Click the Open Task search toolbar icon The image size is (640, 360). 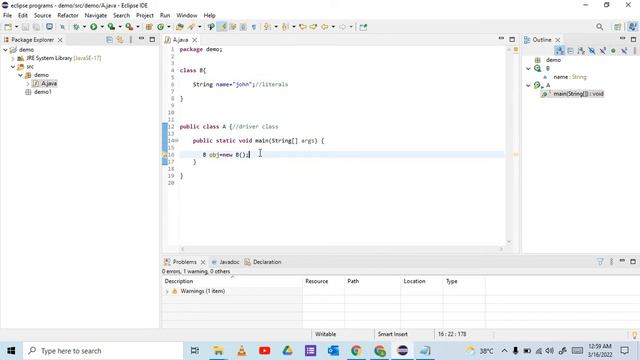point(191,27)
